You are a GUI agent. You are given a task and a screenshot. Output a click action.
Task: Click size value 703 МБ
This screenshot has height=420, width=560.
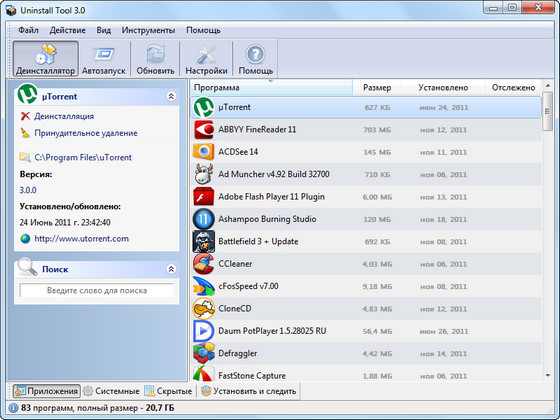tap(377, 130)
